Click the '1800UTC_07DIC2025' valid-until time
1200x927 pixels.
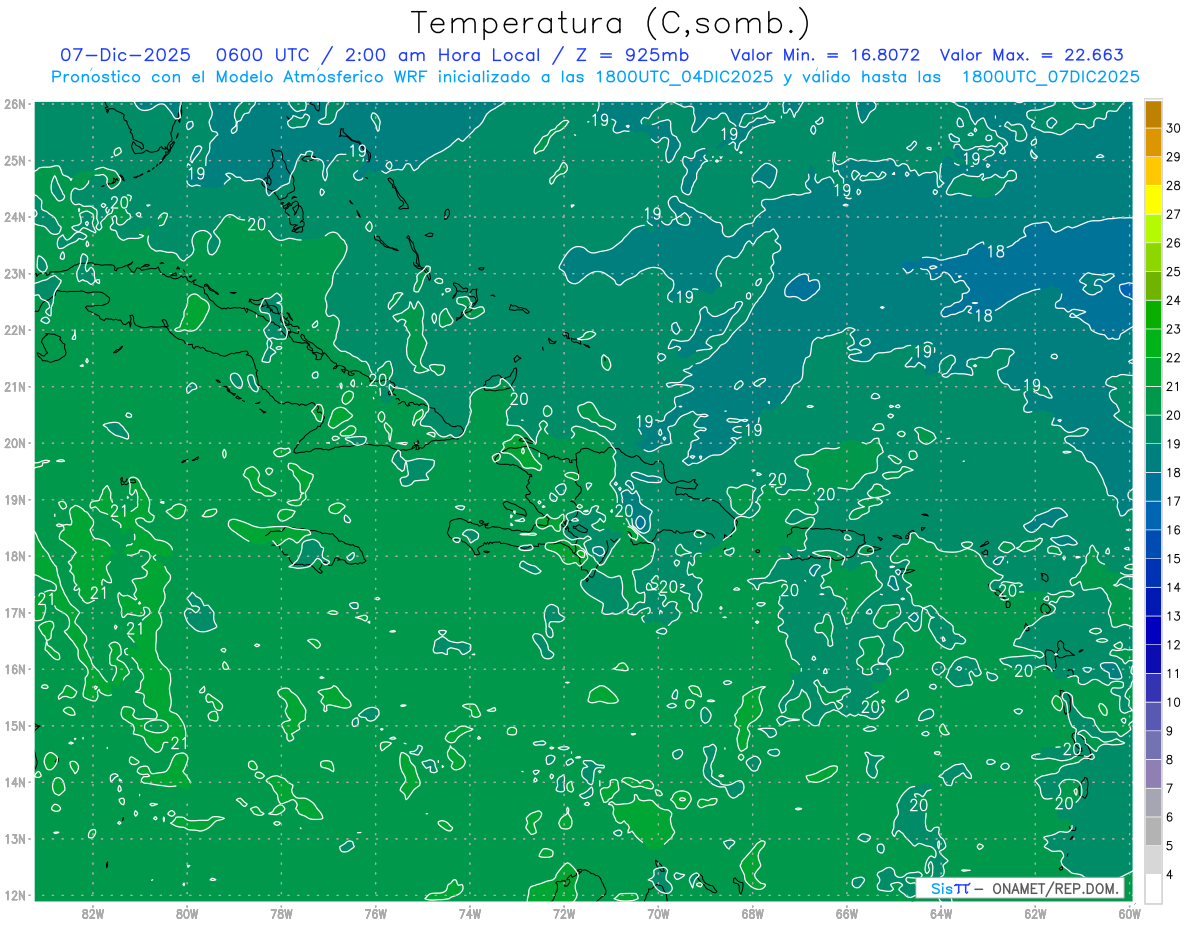(x=1050, y=77)
